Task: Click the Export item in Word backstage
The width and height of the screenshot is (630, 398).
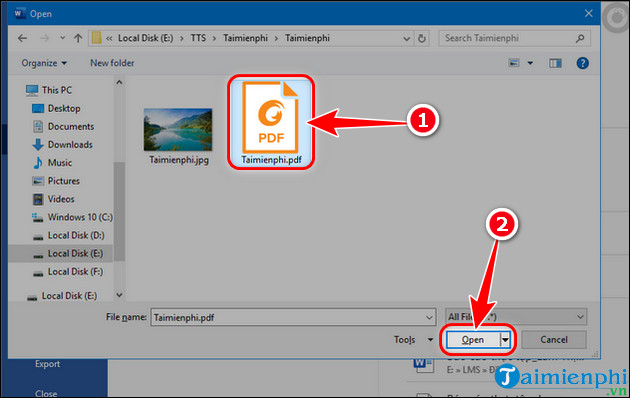Action: (x=47, y=364)
